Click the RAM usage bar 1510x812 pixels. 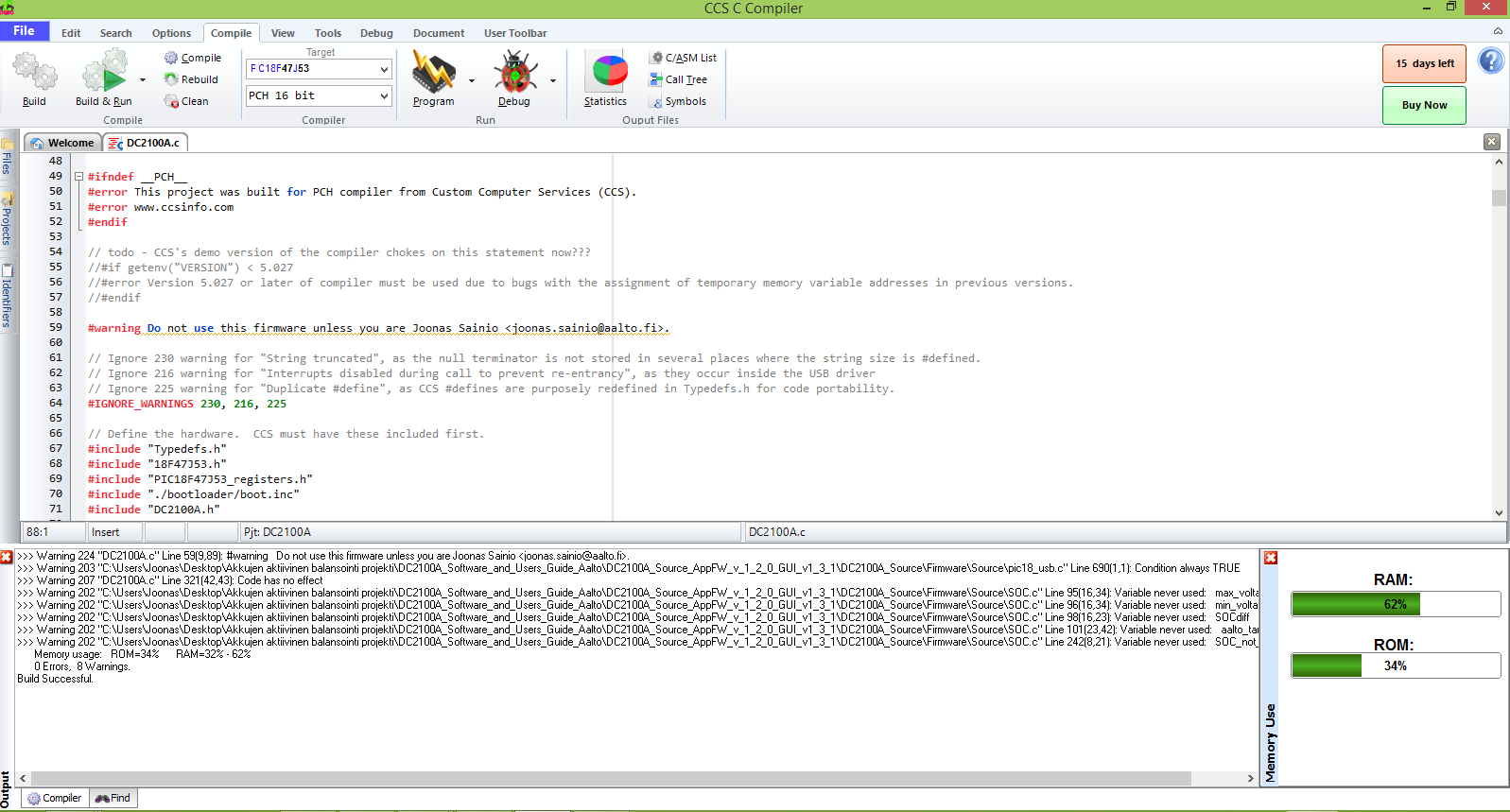(1396, 604)
